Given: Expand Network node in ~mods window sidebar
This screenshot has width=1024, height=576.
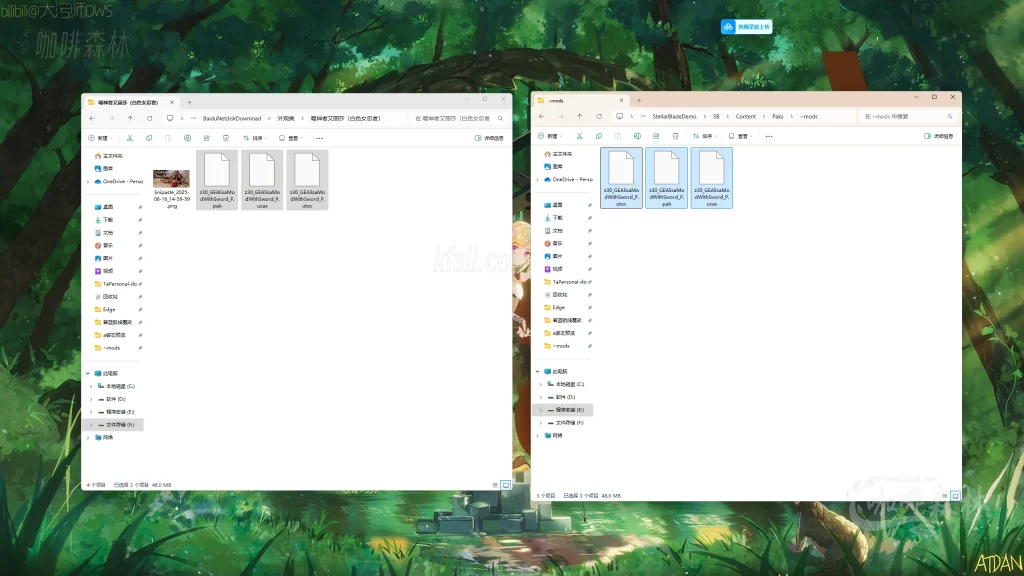Looking at the screenshot, I should [x=537, y=436].
